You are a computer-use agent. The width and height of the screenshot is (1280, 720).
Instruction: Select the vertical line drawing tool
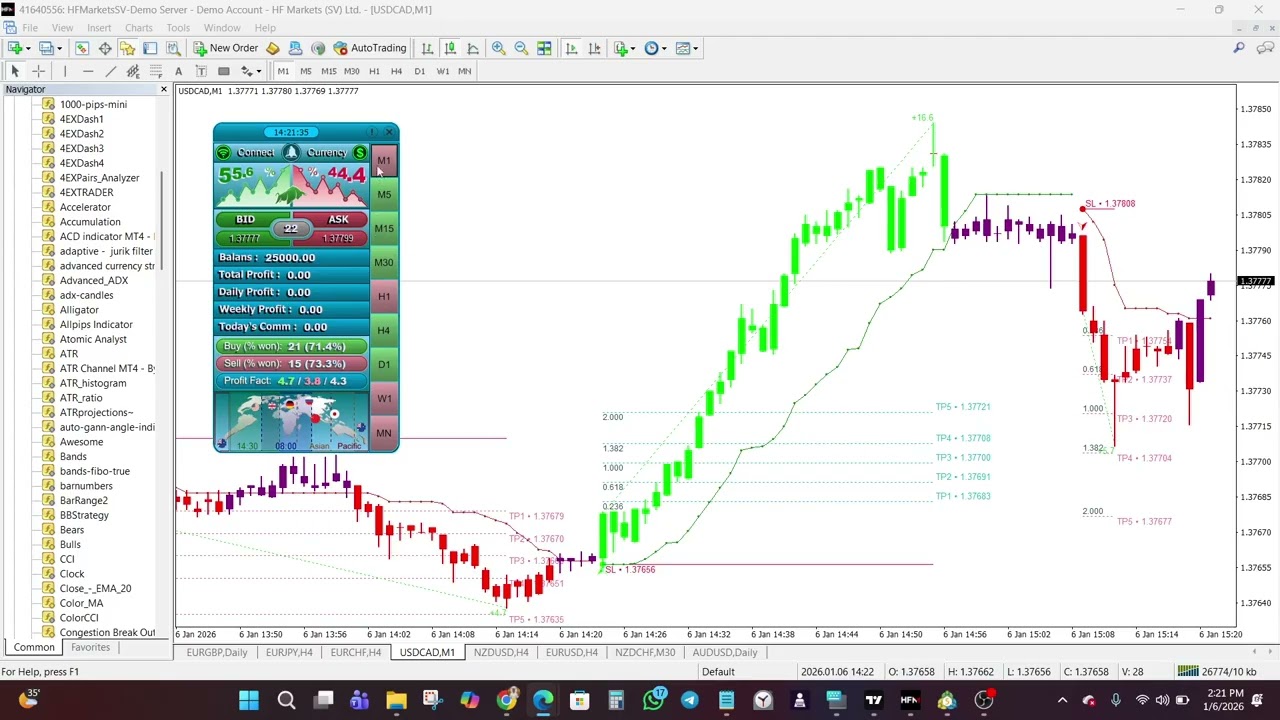click(x=65, y=71)
